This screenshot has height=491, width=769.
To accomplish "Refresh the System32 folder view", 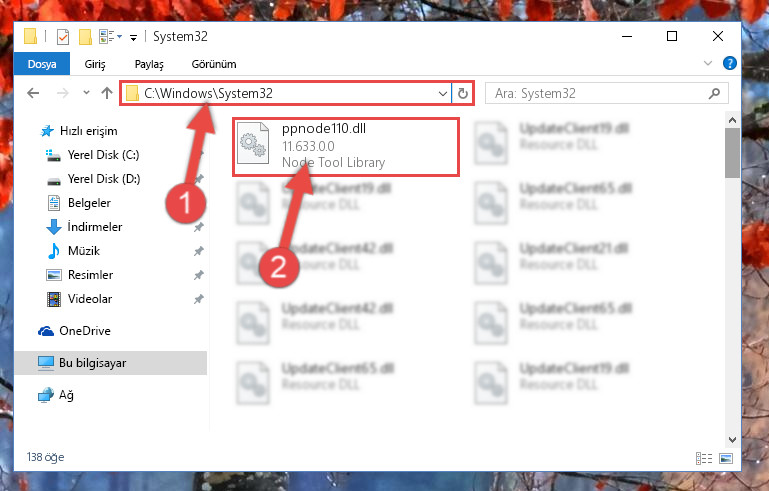I will (x=462, y=93).
